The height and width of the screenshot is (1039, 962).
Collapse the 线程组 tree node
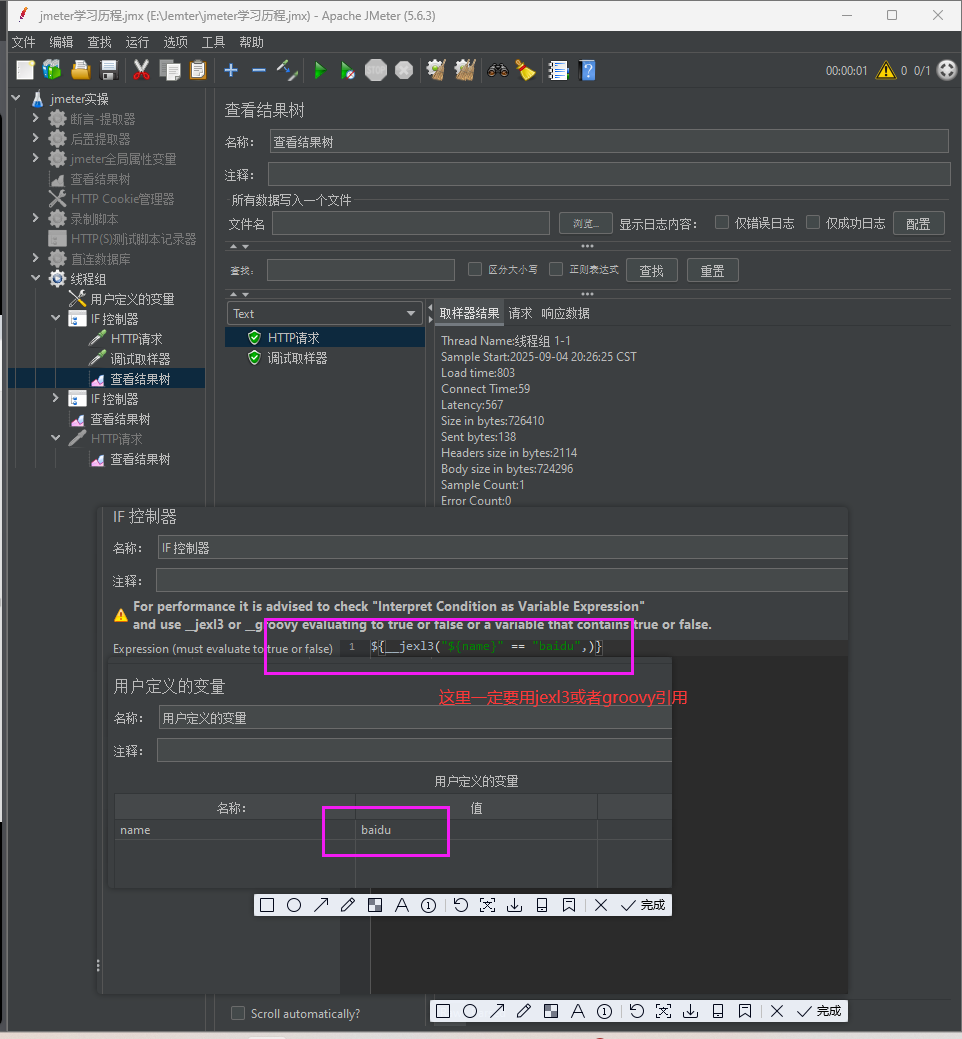[36, 278]
